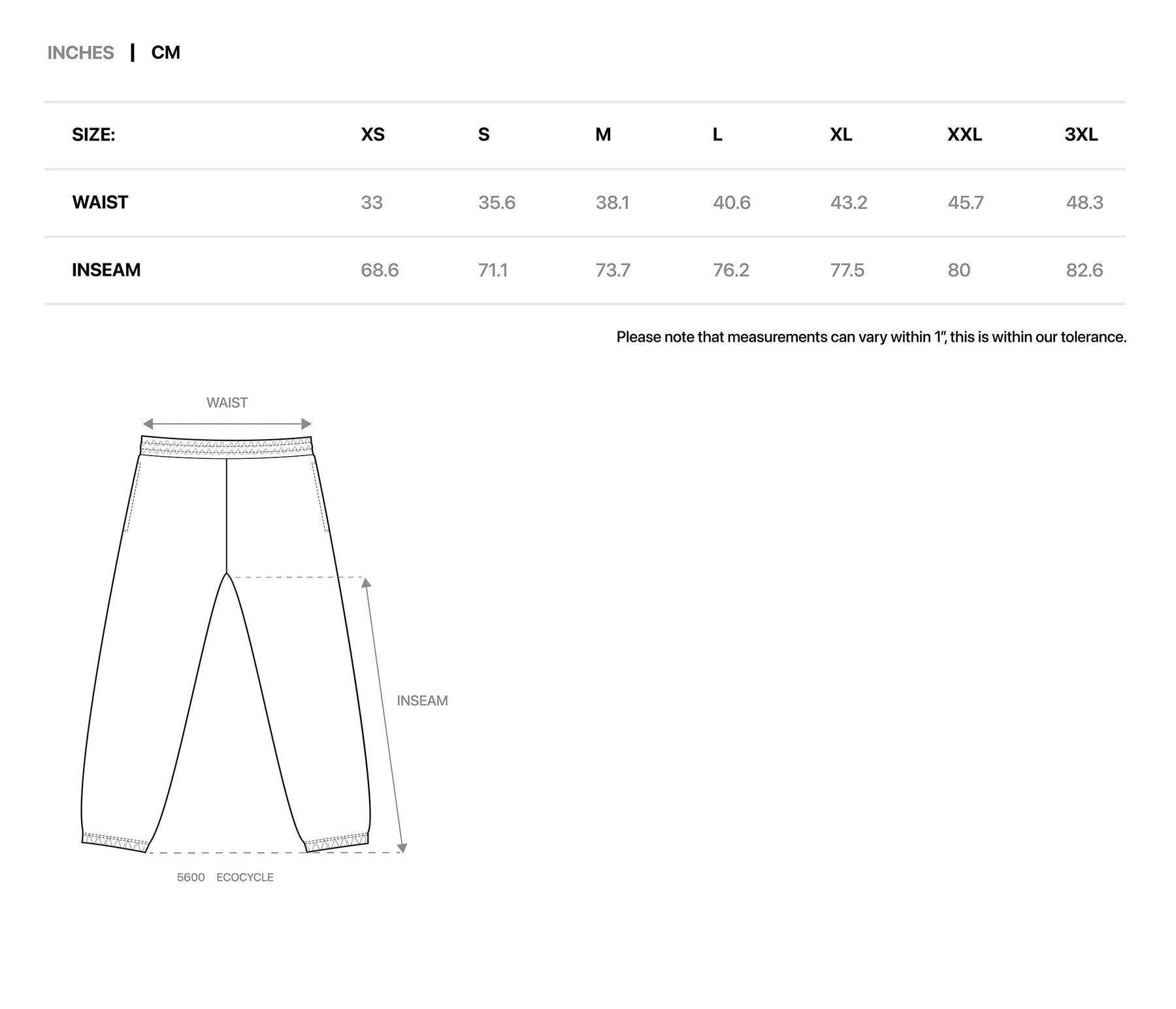Select the M size column header
1176x1009 pixels.
602,135
